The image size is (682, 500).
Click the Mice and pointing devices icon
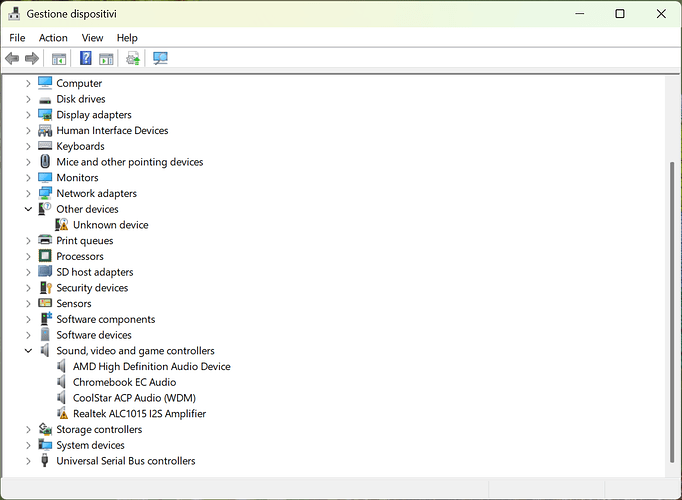(x=45, y=162)
